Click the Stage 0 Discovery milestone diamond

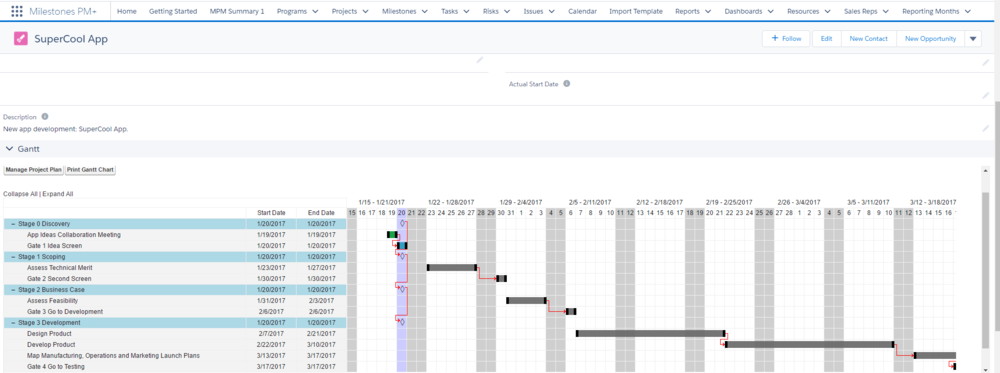pos(402,224)
